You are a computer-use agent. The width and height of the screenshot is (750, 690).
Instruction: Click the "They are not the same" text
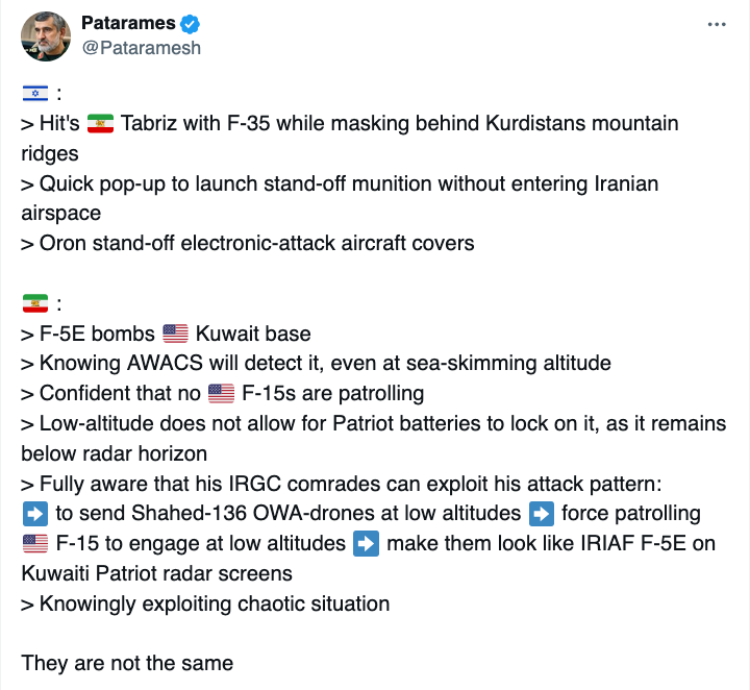tap(127, 663)
